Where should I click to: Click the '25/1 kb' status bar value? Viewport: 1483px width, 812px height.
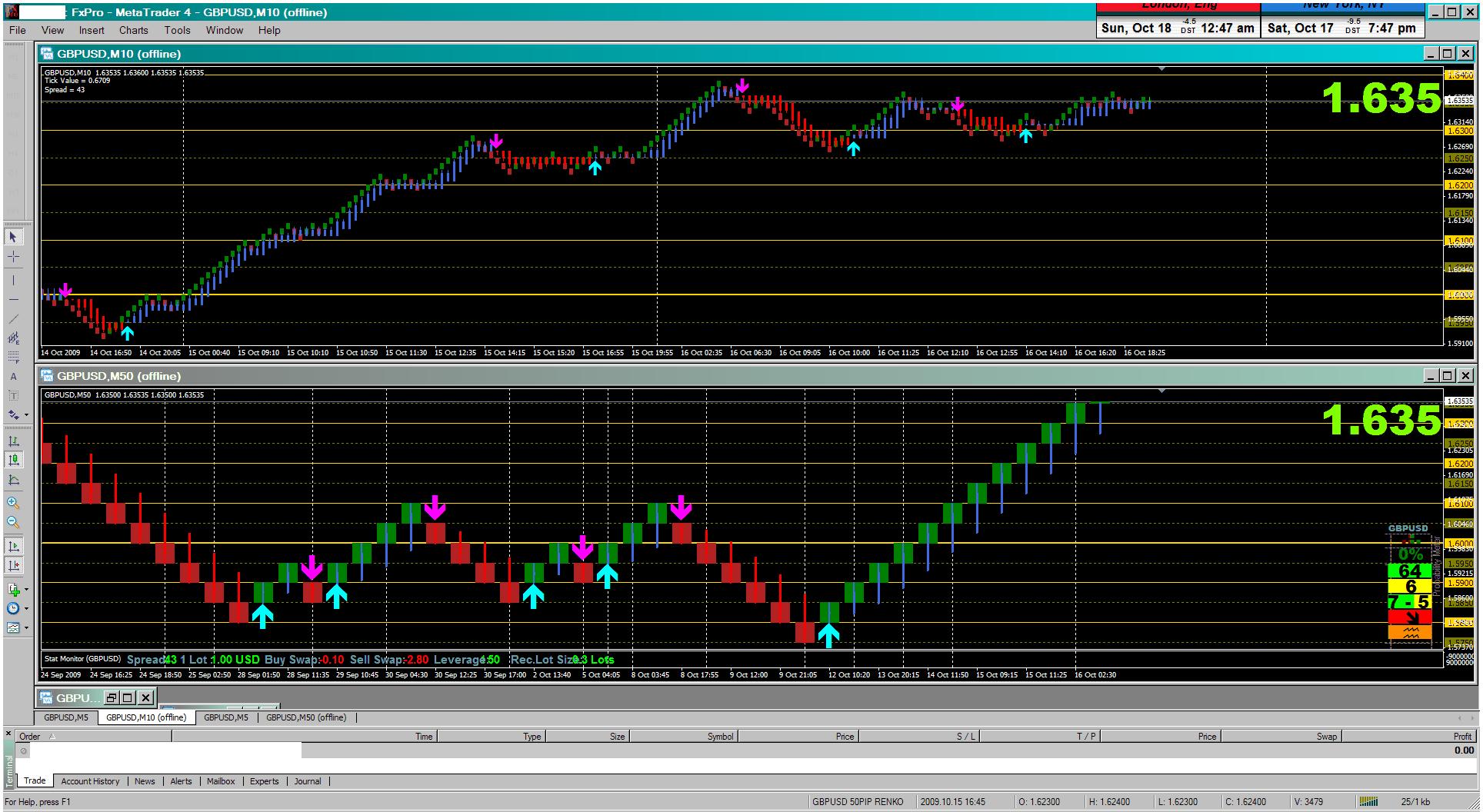click(1415, 802)
